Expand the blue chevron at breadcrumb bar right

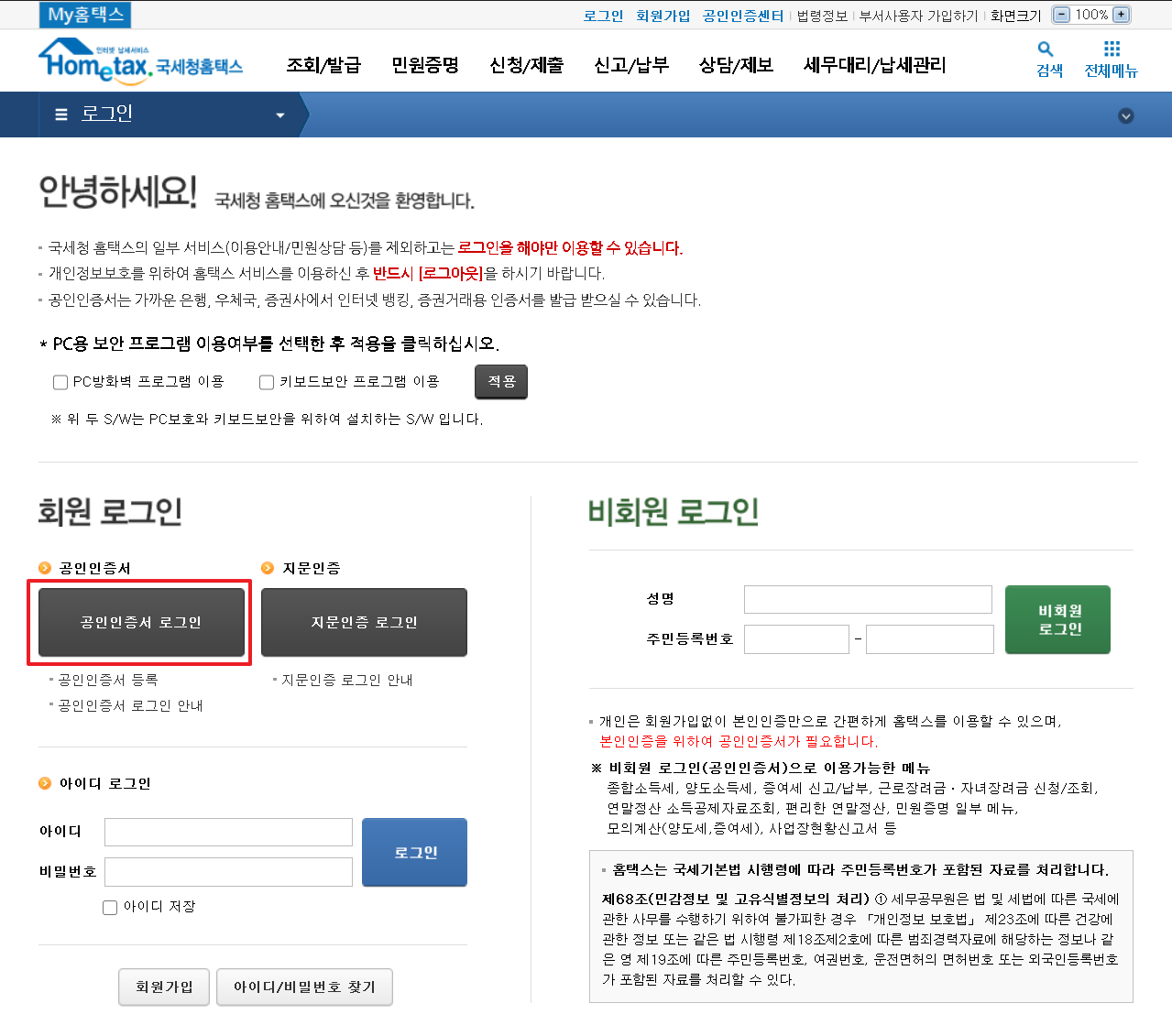1126,115
